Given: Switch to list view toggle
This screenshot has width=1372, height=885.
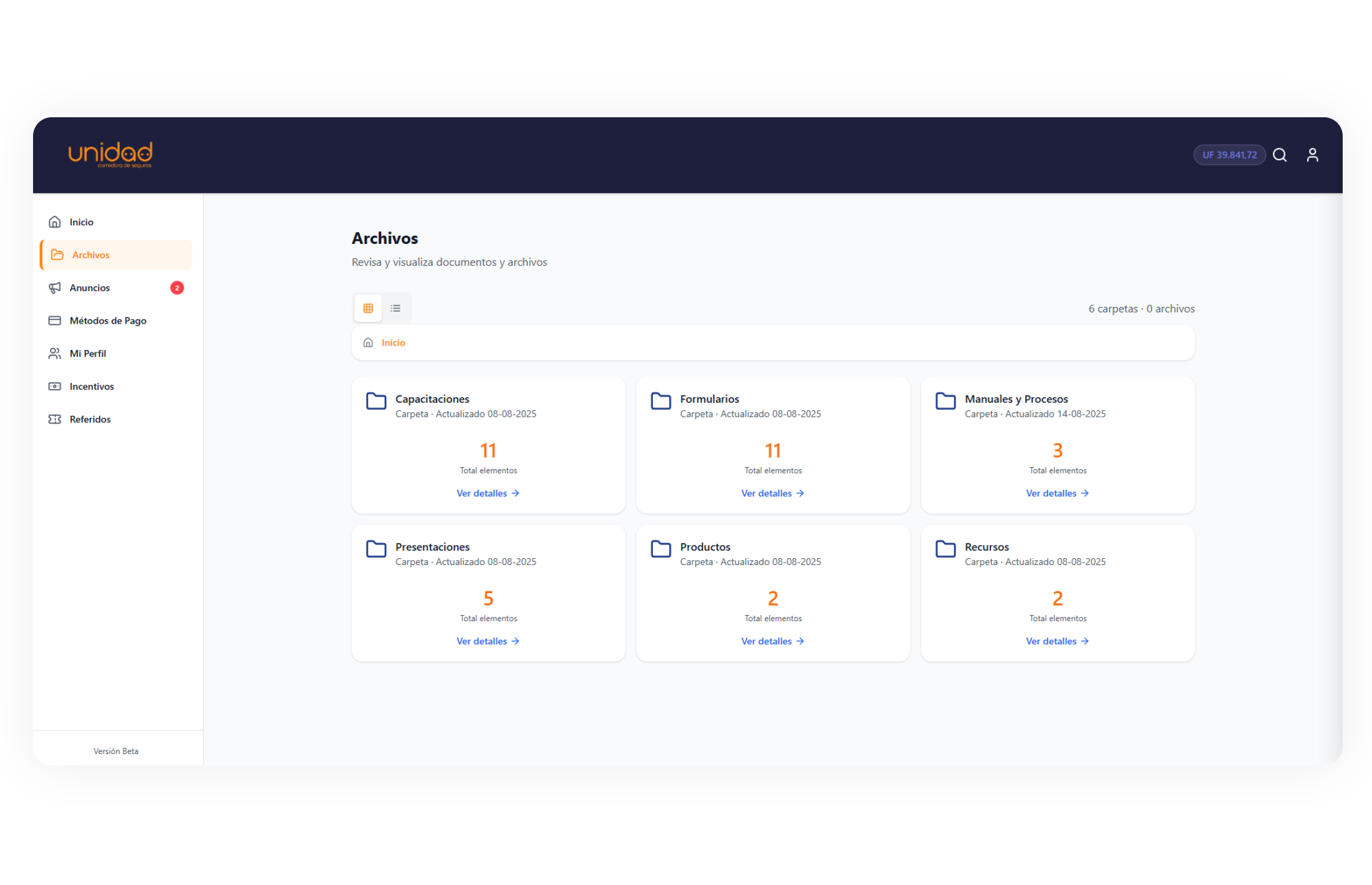Looking at the screenshot, I should 395,308.
